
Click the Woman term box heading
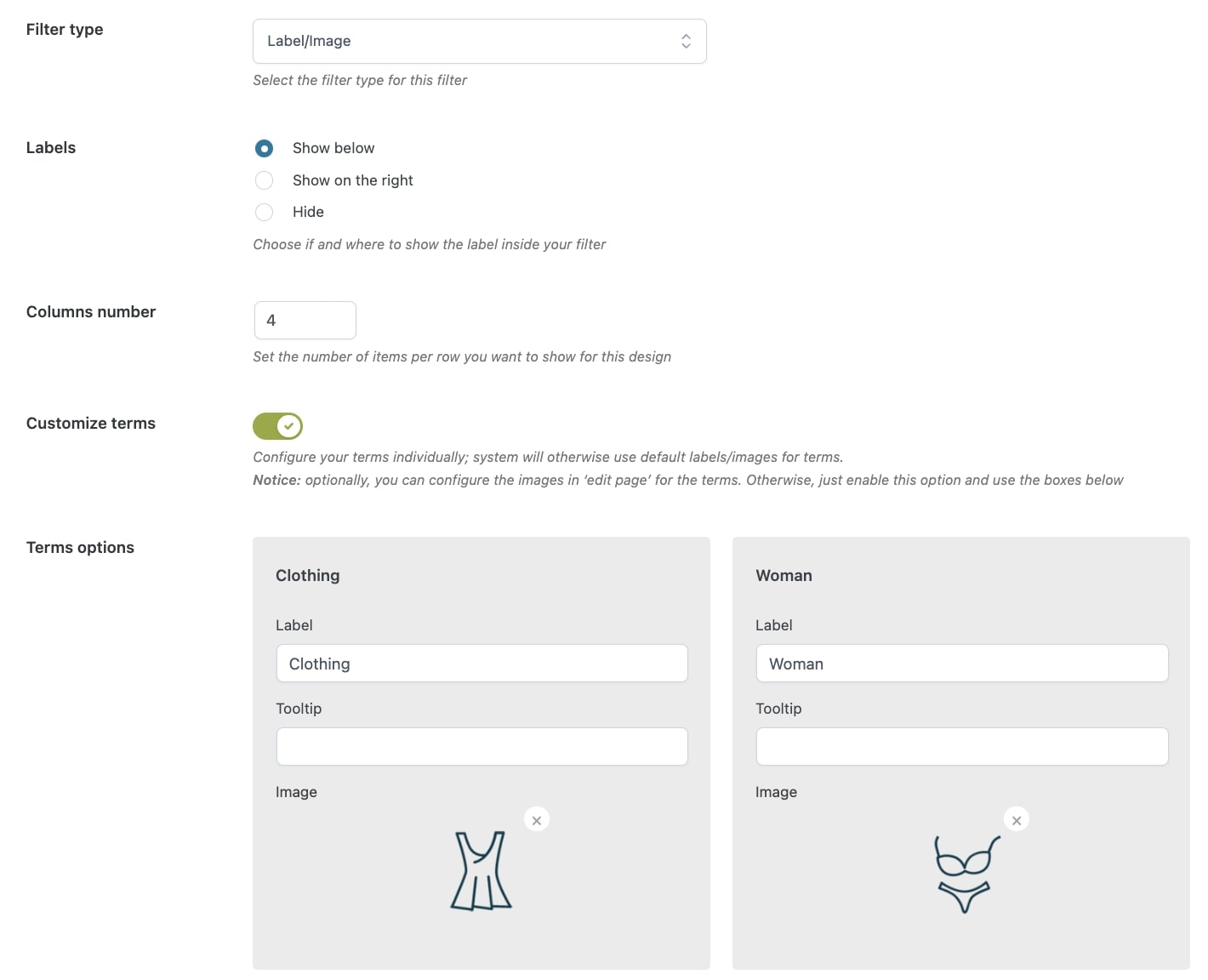[783, 575]
